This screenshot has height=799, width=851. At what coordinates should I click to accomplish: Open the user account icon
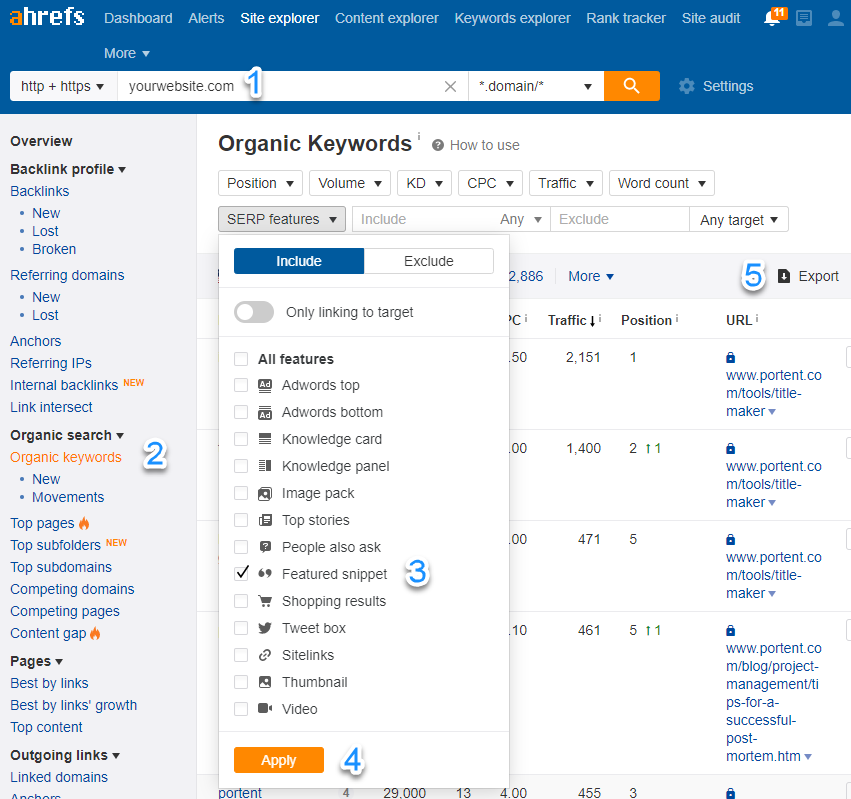click(836, 18)
